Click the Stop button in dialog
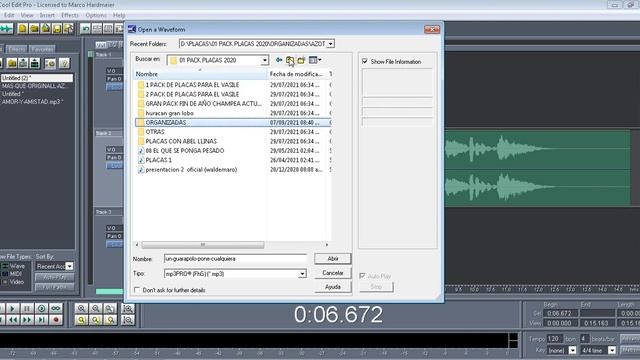This screenshot has height=360, width=640. click(x=376, y=287)
